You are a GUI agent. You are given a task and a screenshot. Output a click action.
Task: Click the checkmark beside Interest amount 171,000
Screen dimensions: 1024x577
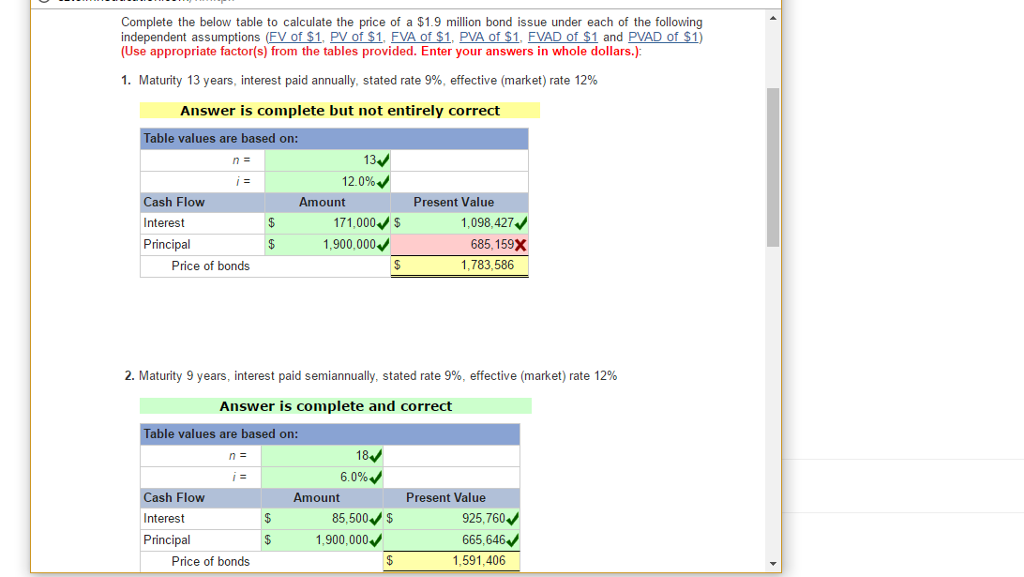click(383, 223)
